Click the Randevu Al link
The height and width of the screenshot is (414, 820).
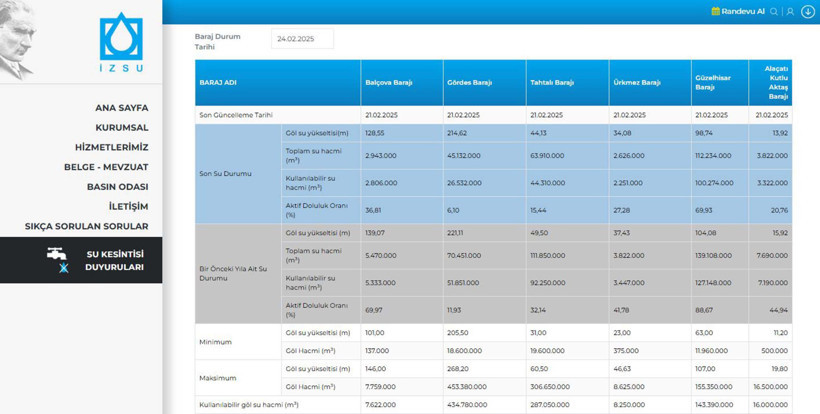tap(743, 12)
